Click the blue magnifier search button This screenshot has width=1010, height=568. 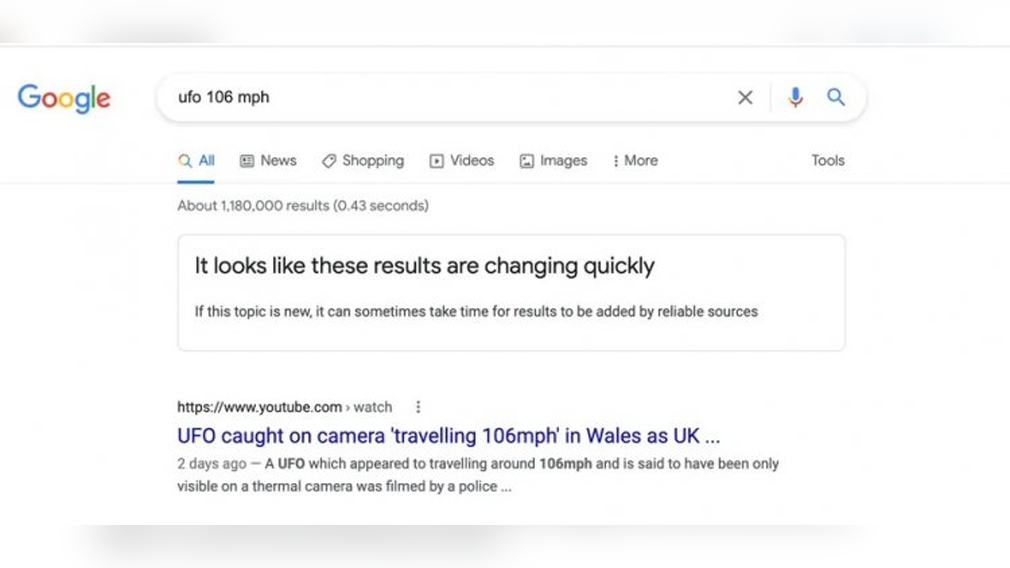pyautogui.click(x=836, y=97)
